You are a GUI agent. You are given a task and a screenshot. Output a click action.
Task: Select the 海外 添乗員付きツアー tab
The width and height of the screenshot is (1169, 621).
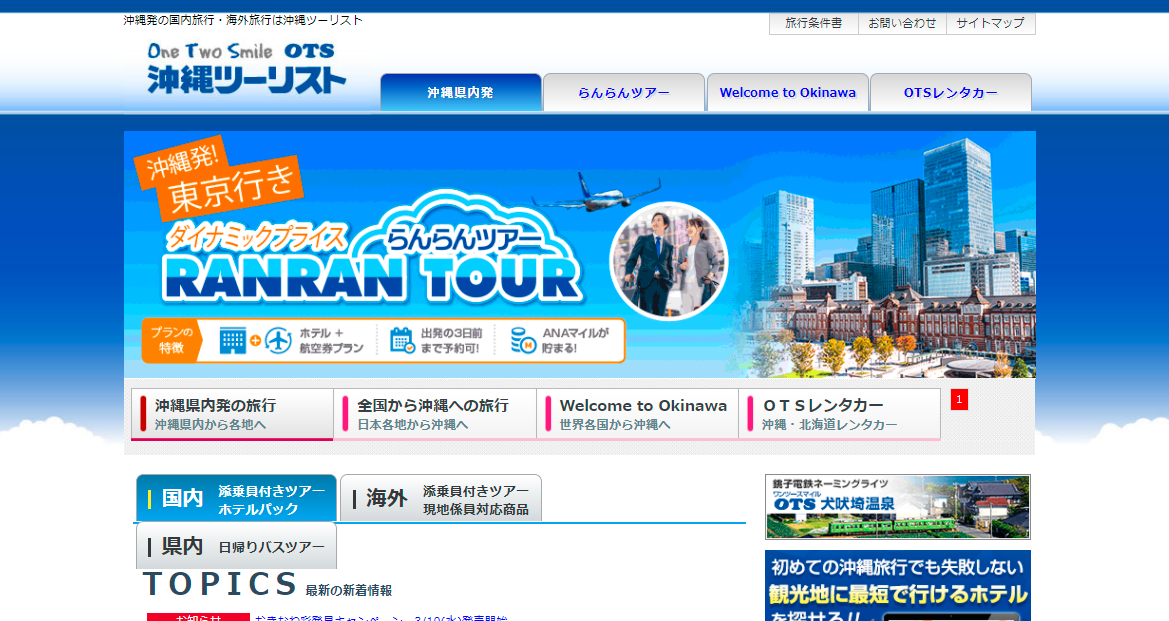(x=441, y=499)
